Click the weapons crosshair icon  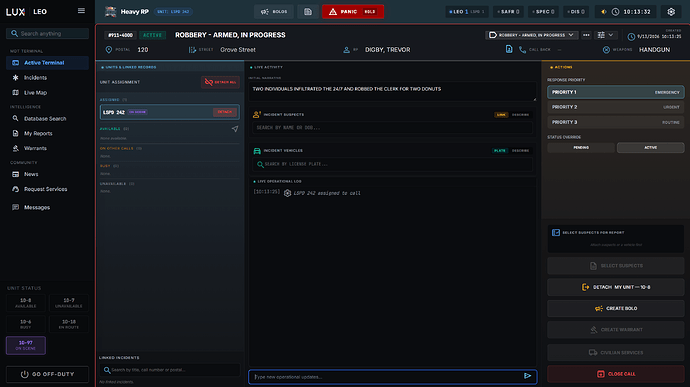[606, 50]
